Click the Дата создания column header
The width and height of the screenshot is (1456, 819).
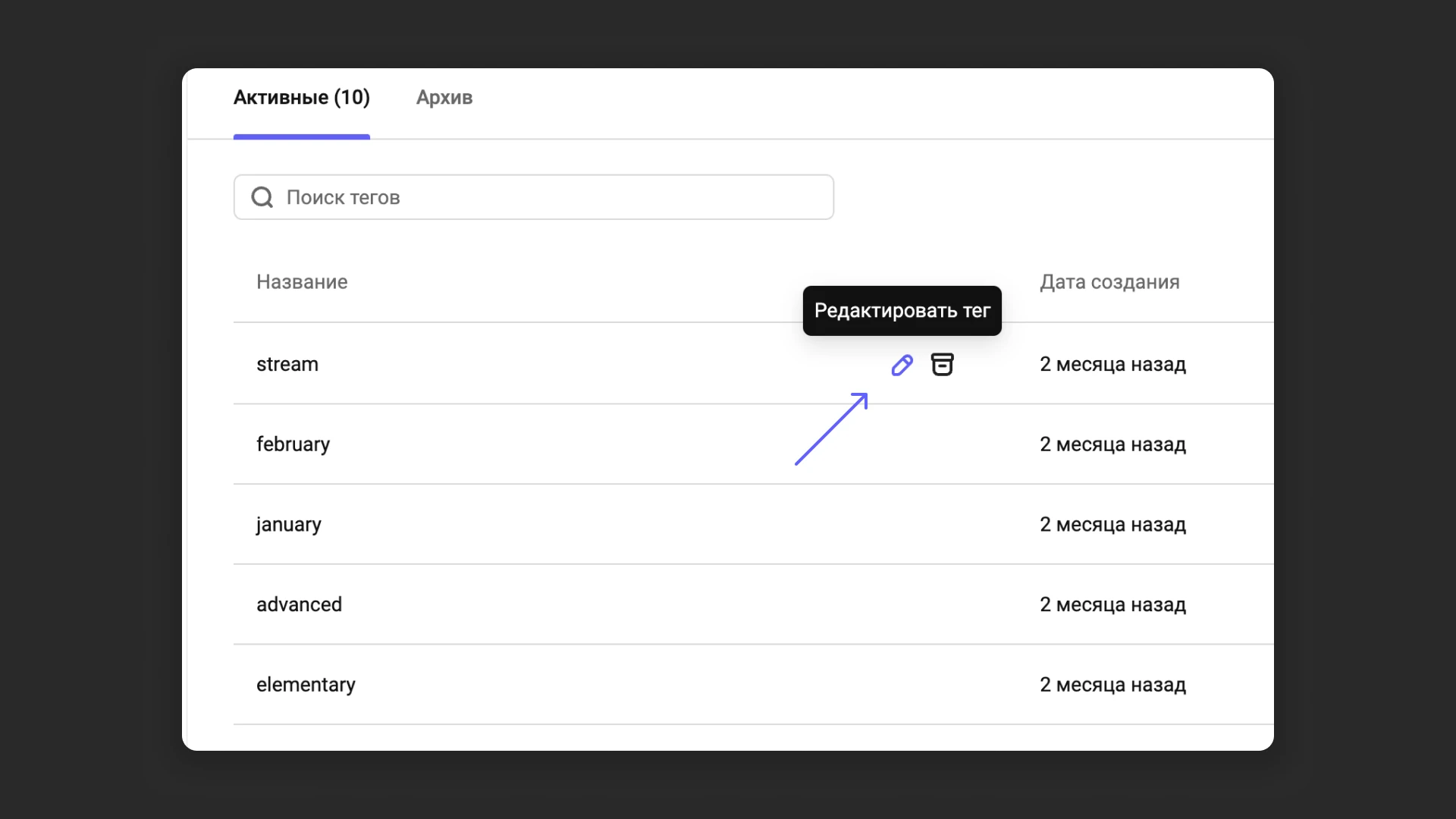[x=1110, y=281]
